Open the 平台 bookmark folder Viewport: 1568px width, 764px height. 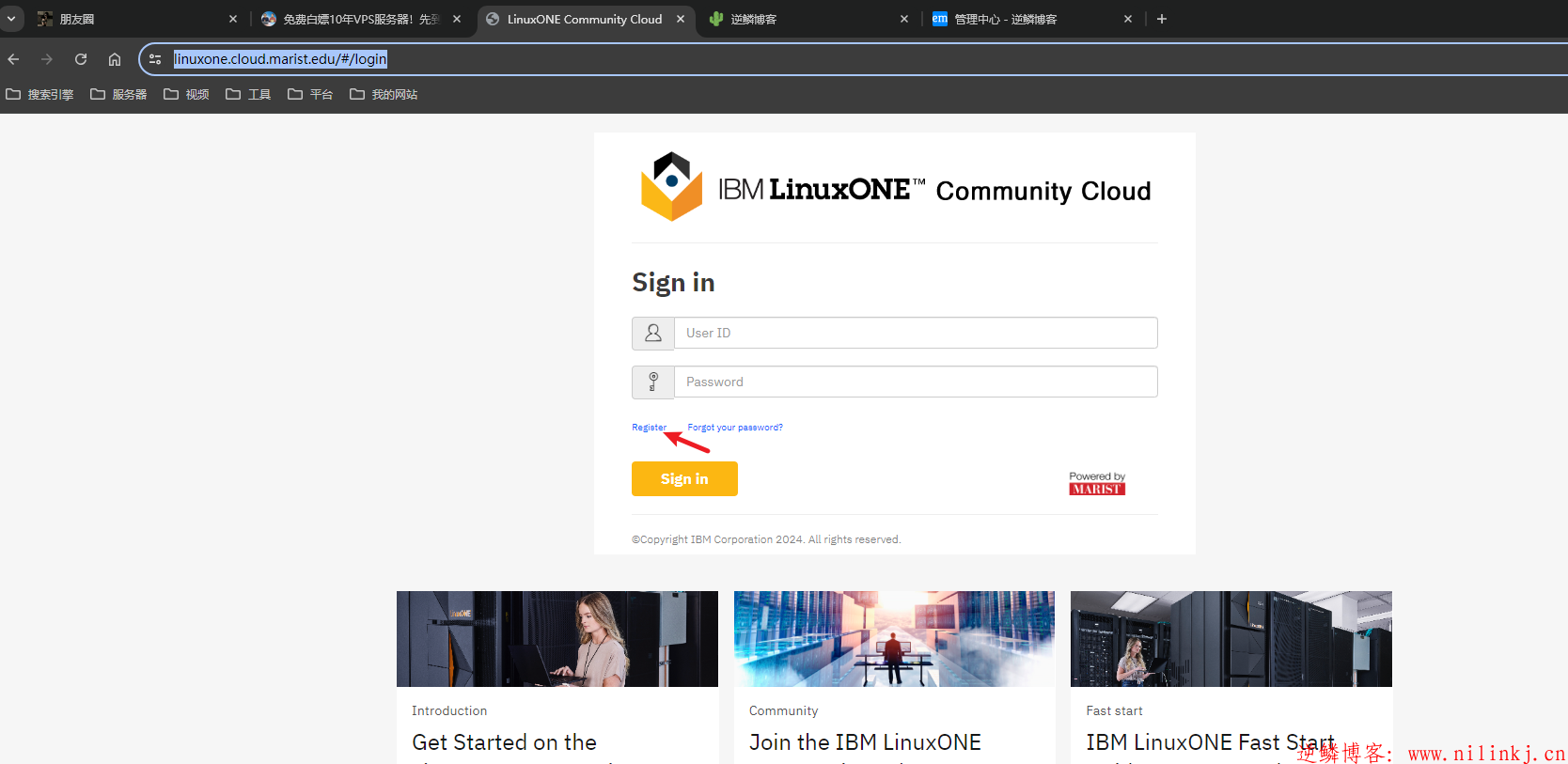(310, 94)
